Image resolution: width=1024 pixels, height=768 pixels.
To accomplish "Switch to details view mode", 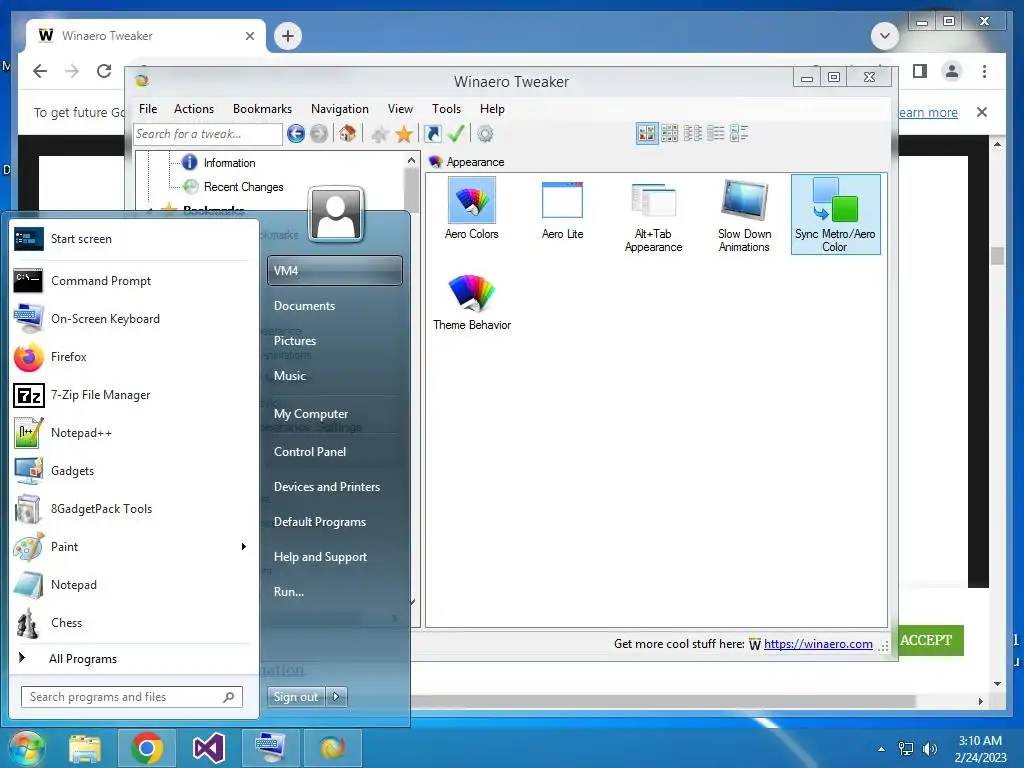I will click(x=739, y=134).
